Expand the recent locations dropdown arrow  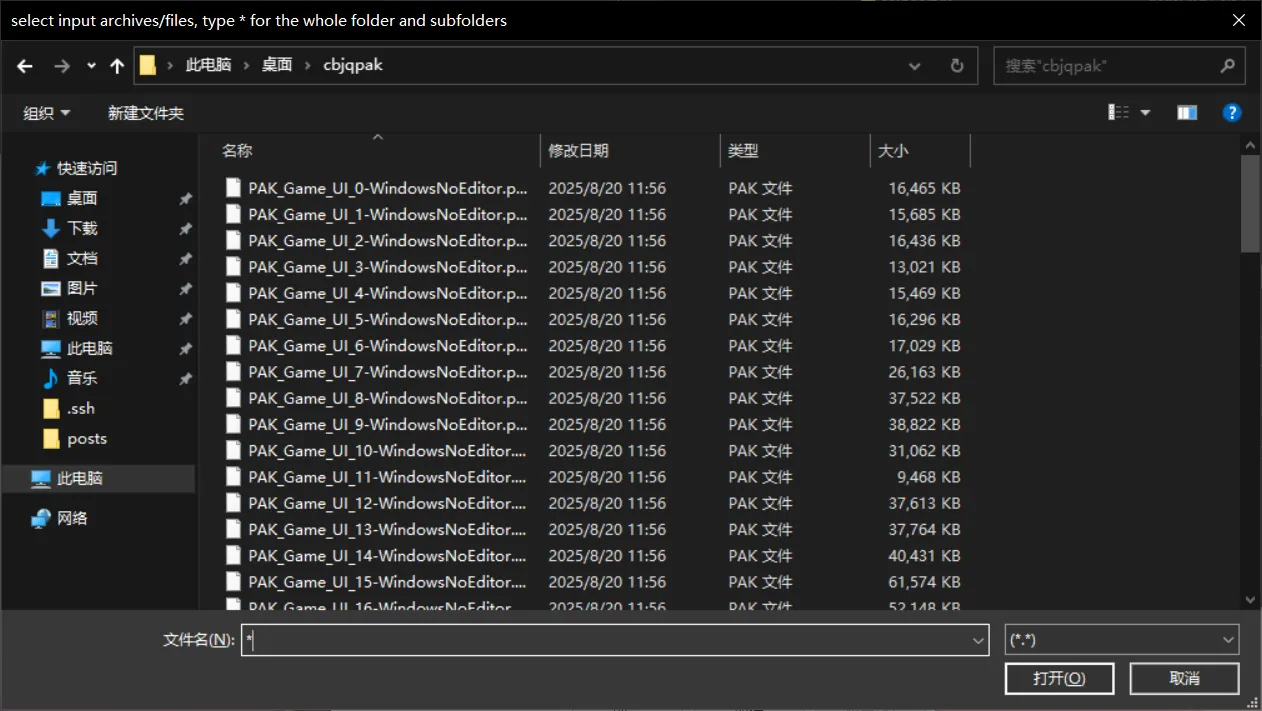pos(91,66)
